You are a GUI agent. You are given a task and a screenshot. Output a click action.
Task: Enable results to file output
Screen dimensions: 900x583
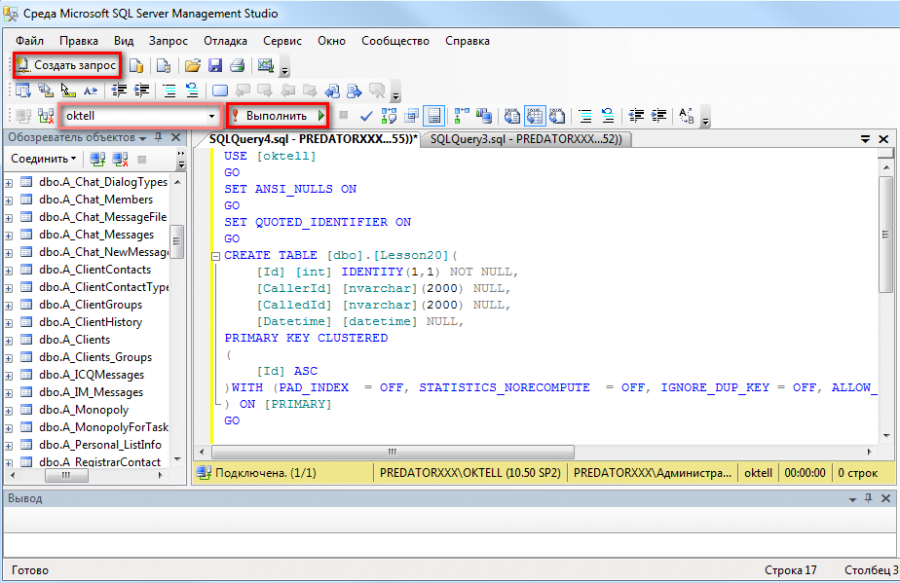click(556, 114)
